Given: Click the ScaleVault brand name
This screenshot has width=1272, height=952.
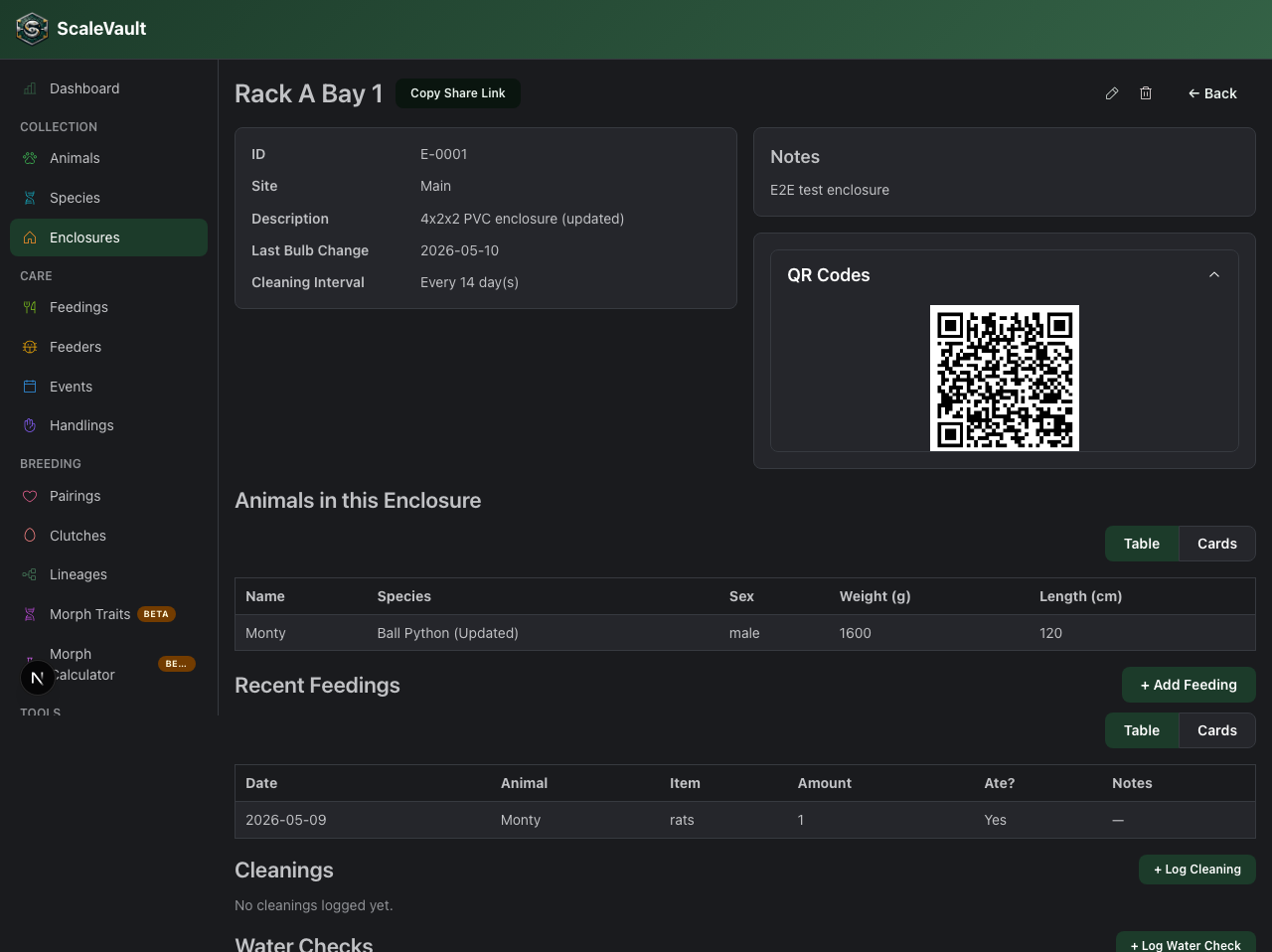Looking at the screenshot, I should pos(101,29).
